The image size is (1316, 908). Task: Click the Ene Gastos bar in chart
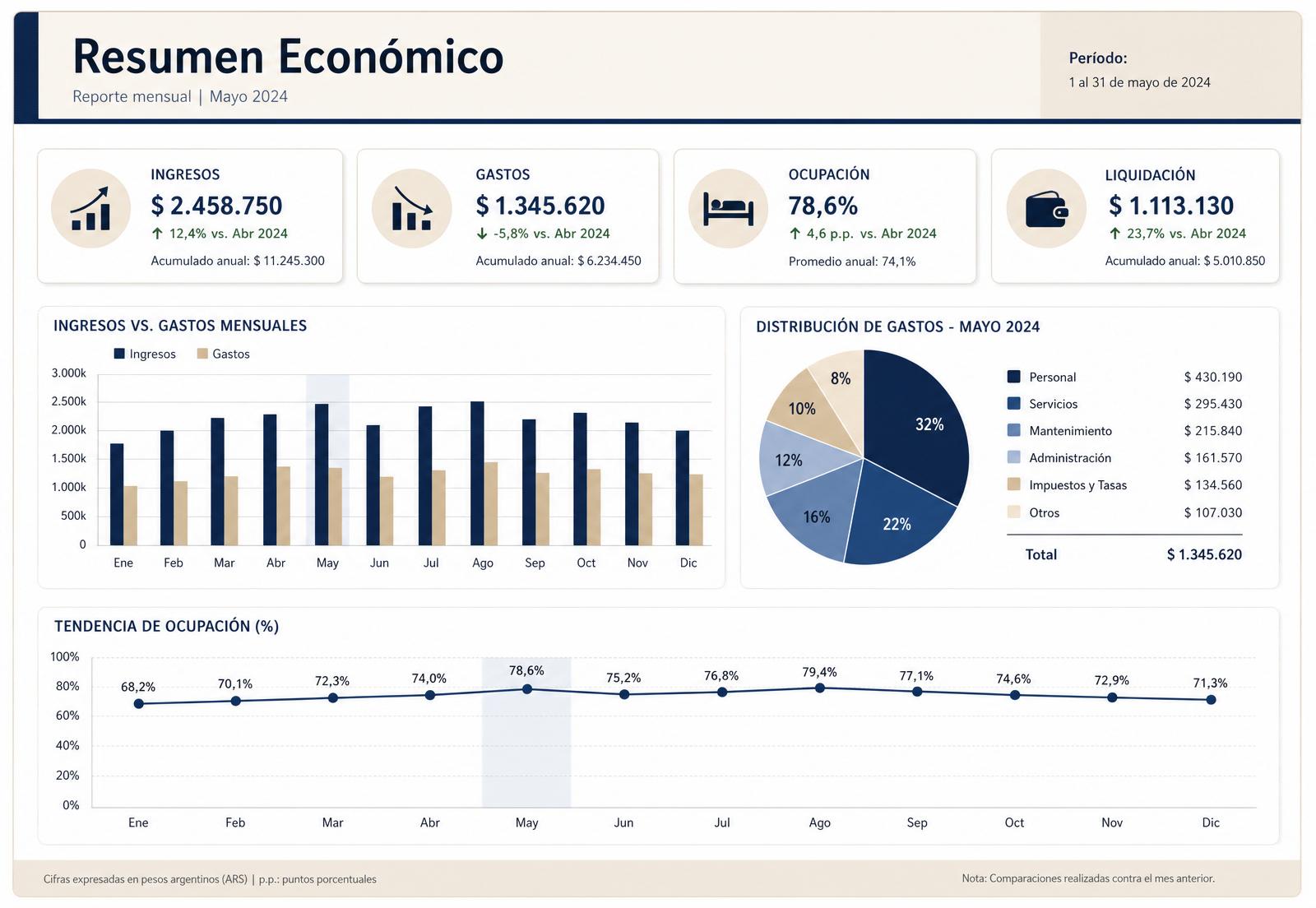(x=130, y=516)
